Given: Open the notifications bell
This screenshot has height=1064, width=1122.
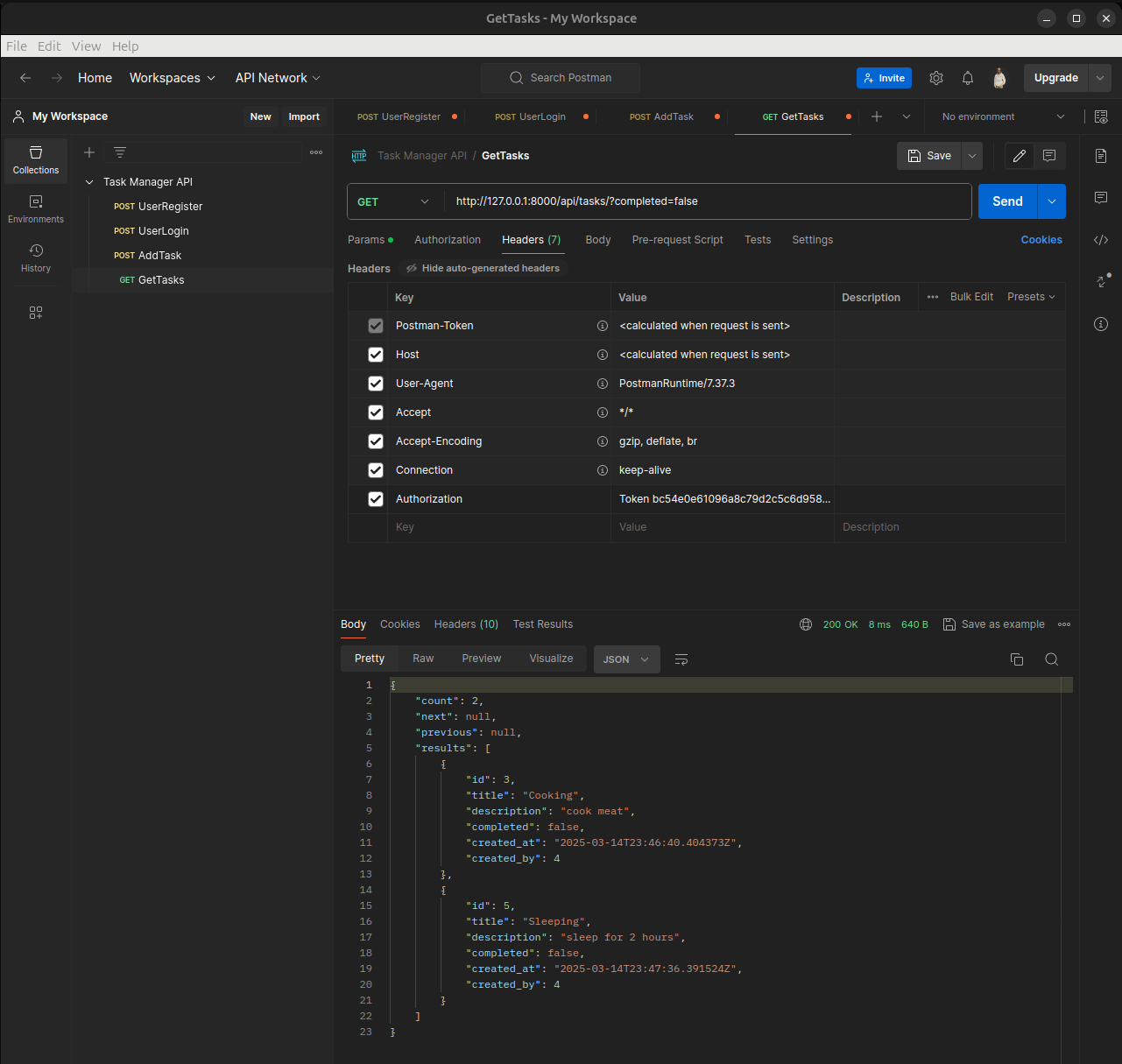Looking at the screenshot, I should click(x=968, y=78).
